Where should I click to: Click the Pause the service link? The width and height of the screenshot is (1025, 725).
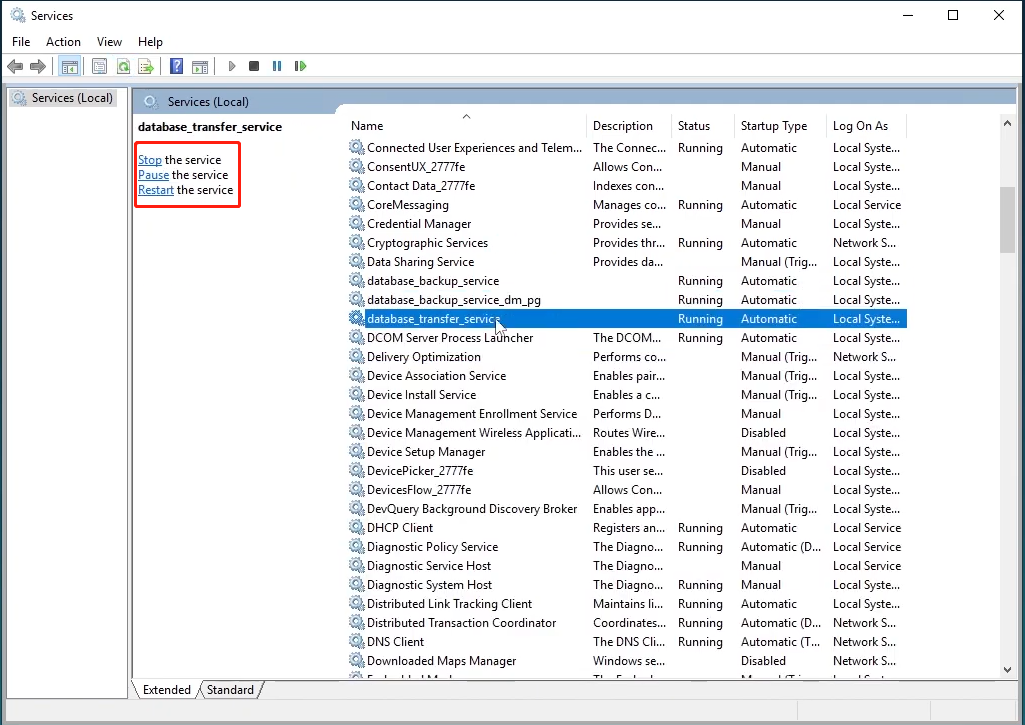click(154, 175)
